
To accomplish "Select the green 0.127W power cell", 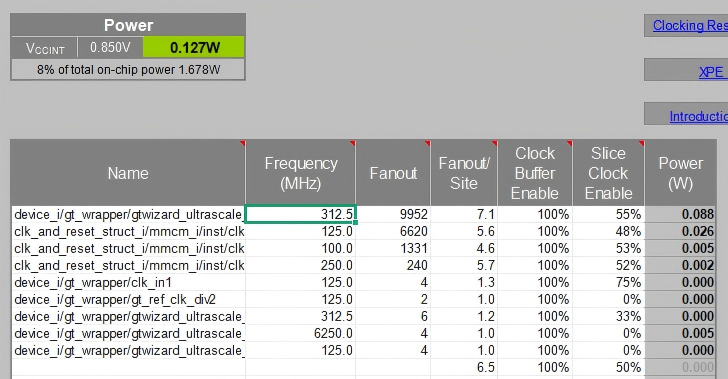I will click(194, 47).
